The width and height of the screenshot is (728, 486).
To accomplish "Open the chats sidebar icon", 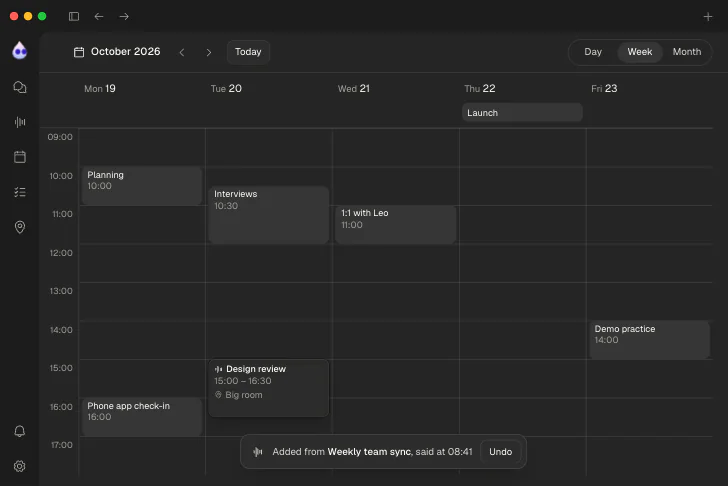I will [20, 87].
